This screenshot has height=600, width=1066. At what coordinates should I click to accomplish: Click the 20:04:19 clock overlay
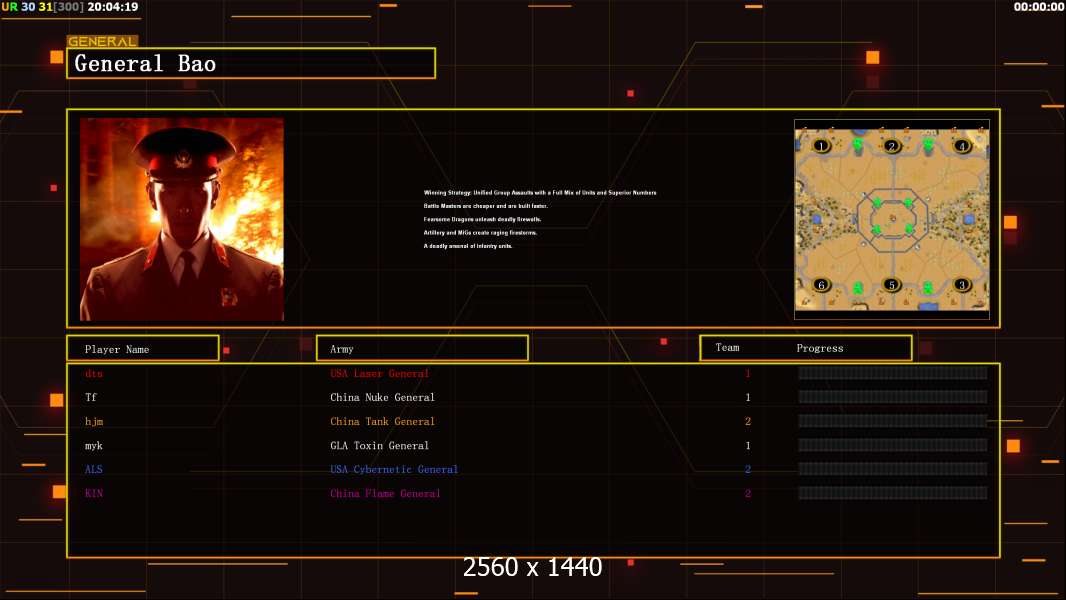pyautogui.click(x=113, y=7)
